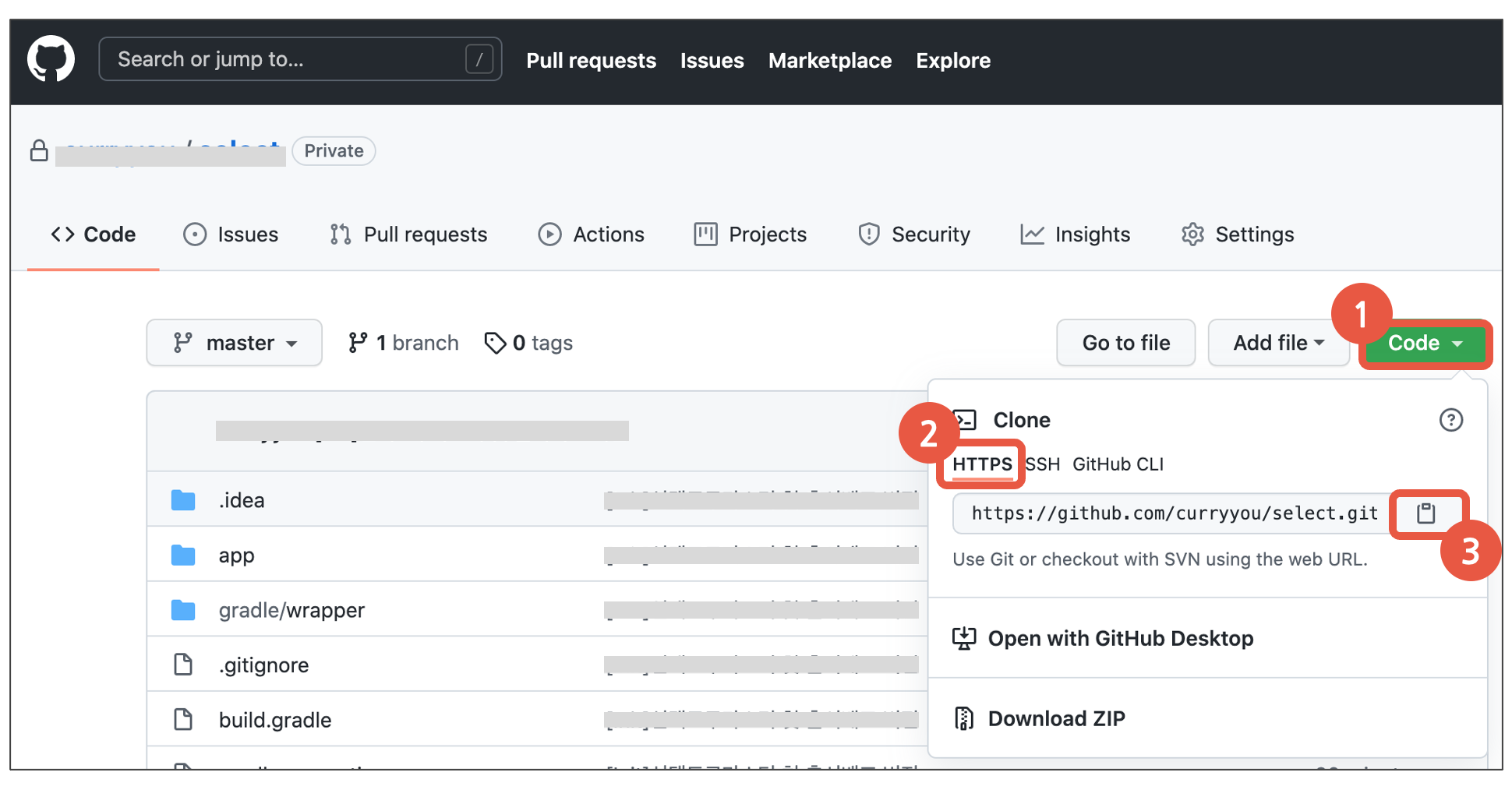1512x790 pixels.
Task: Open the .idea folder
Action: pyautogui.click(x=242, y=500)
